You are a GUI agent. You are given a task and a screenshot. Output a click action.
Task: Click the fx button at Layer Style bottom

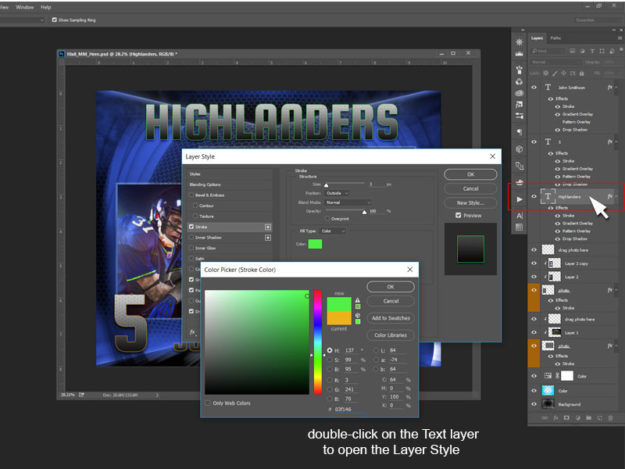click(192, 333)
